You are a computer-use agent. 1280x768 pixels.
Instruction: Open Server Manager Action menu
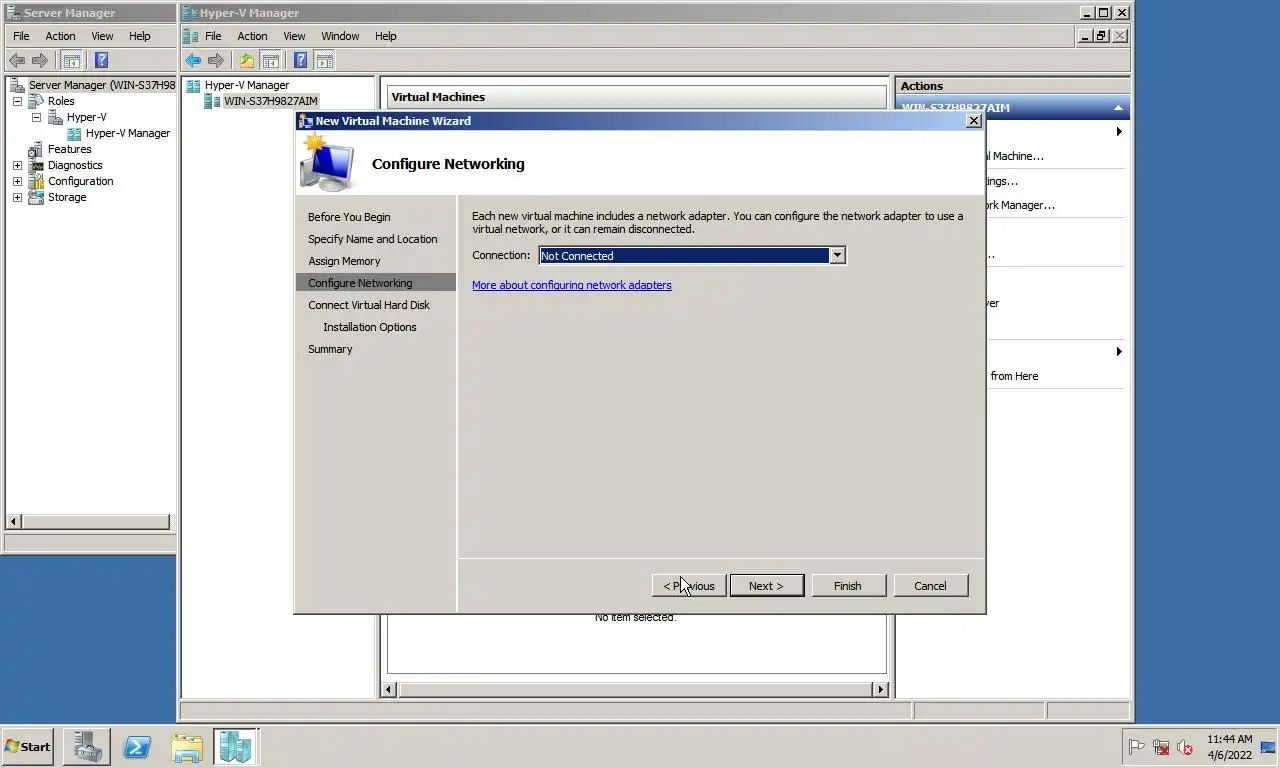click(x=60, y=36)
